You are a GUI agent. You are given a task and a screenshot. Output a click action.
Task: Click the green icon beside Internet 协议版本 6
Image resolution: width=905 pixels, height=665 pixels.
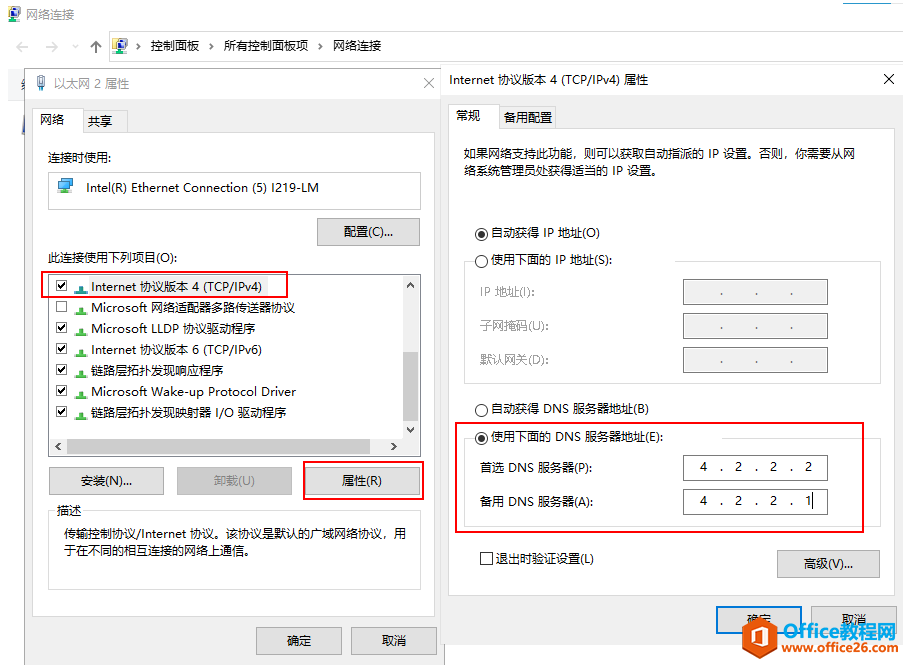coord(80,350)
